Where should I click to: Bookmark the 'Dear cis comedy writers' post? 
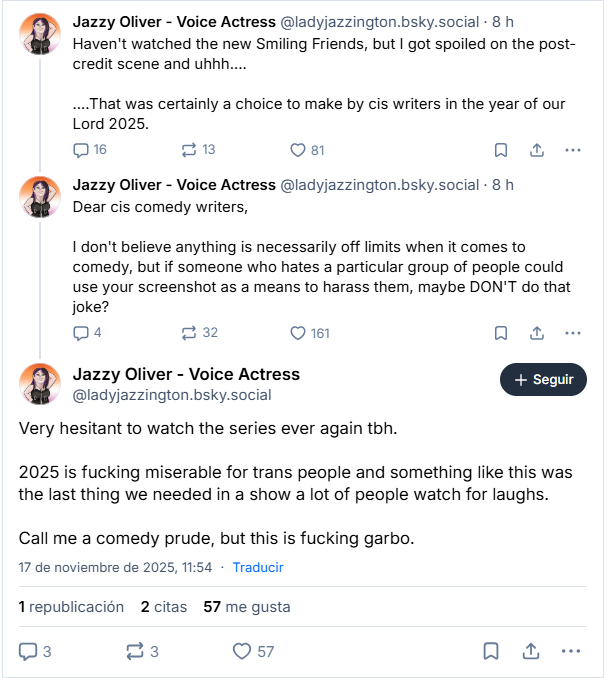[x=501, y=333]
